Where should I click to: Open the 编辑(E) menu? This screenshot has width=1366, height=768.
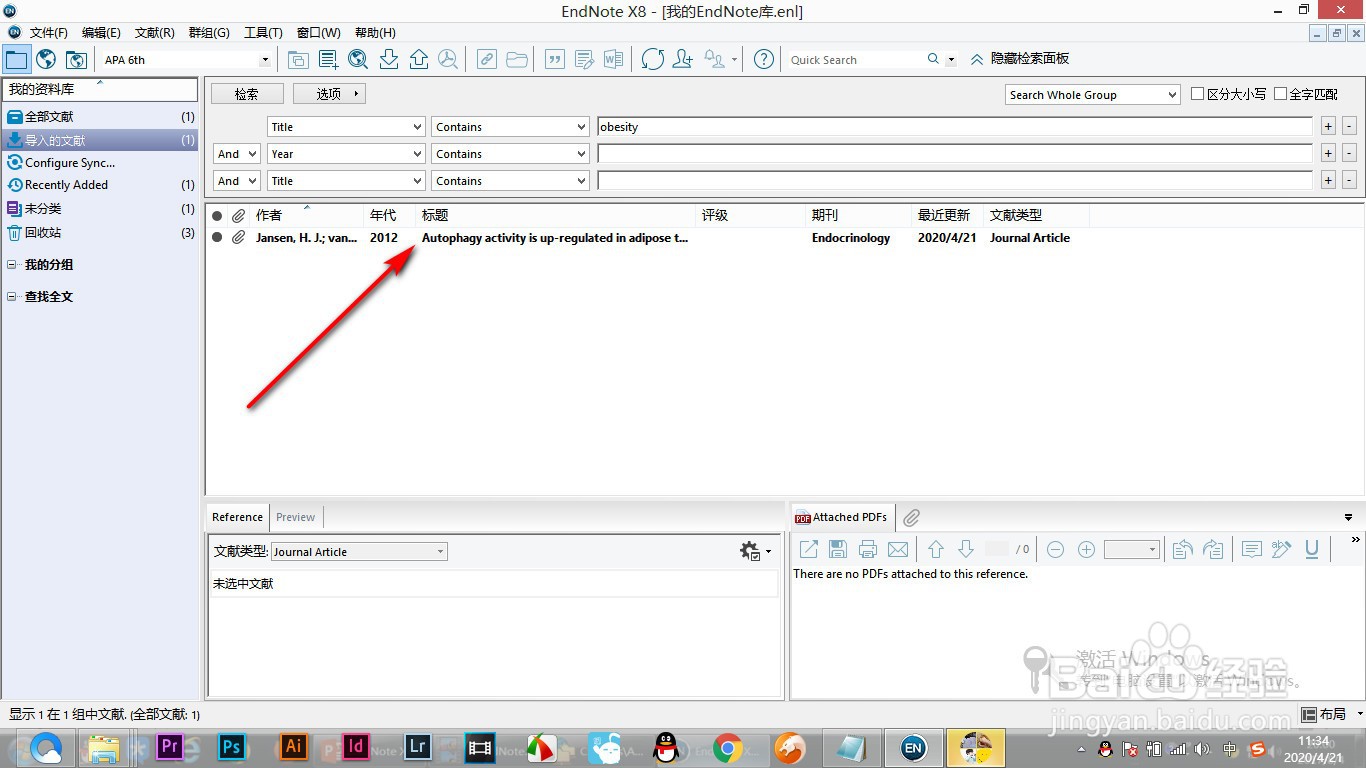pyautogui.click(x=101, y=33)
